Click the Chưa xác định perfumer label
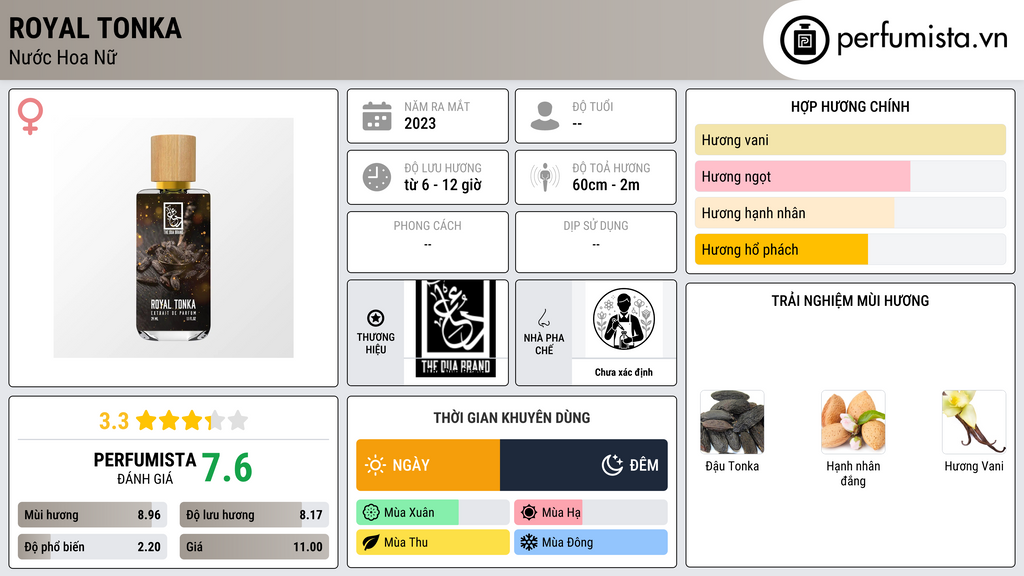The width and height of the screenshot is (1024, 576). [x=624, y=372]
